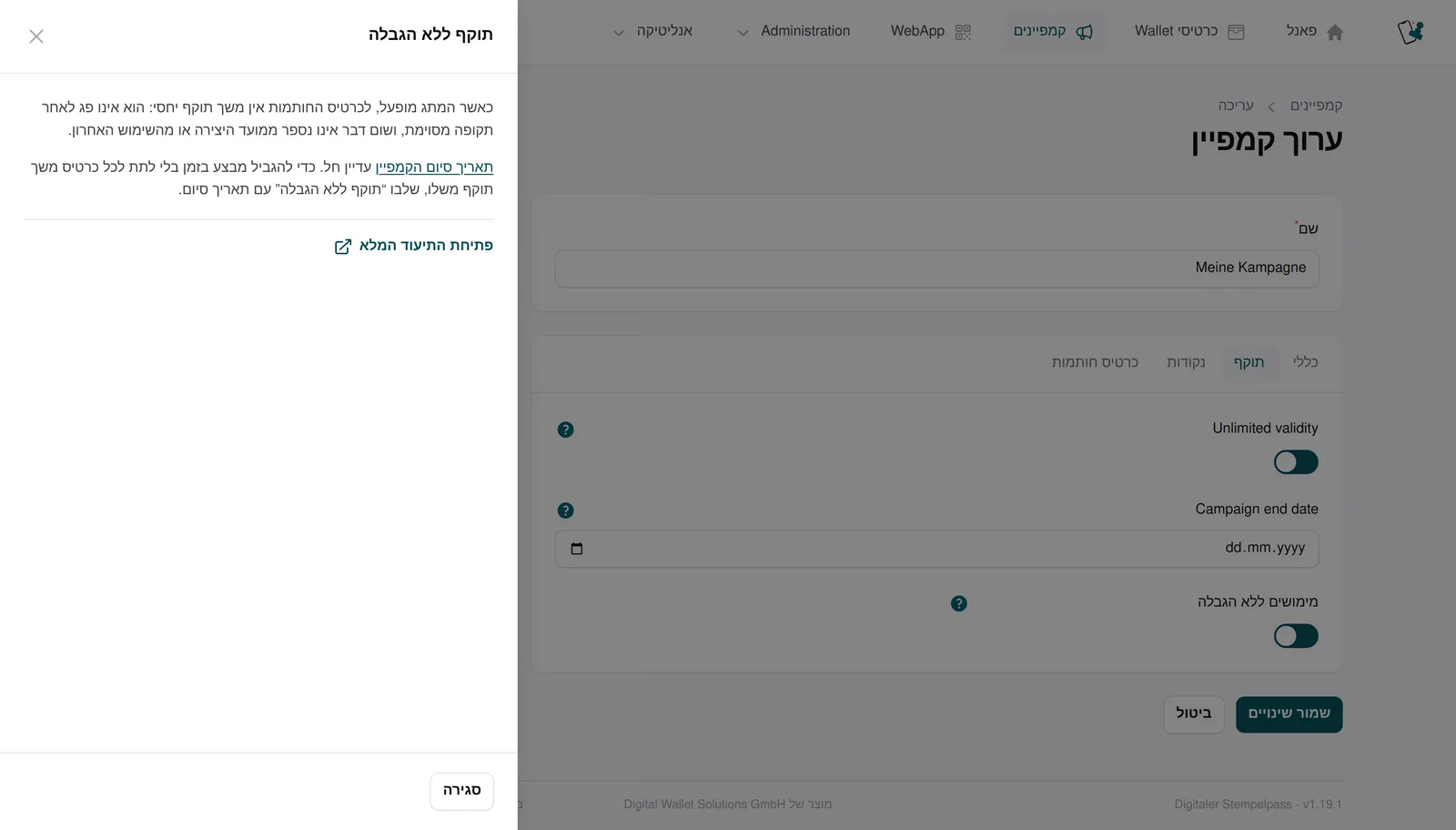Click the wallet card icon in navigation

click(x=1236, y=32)
